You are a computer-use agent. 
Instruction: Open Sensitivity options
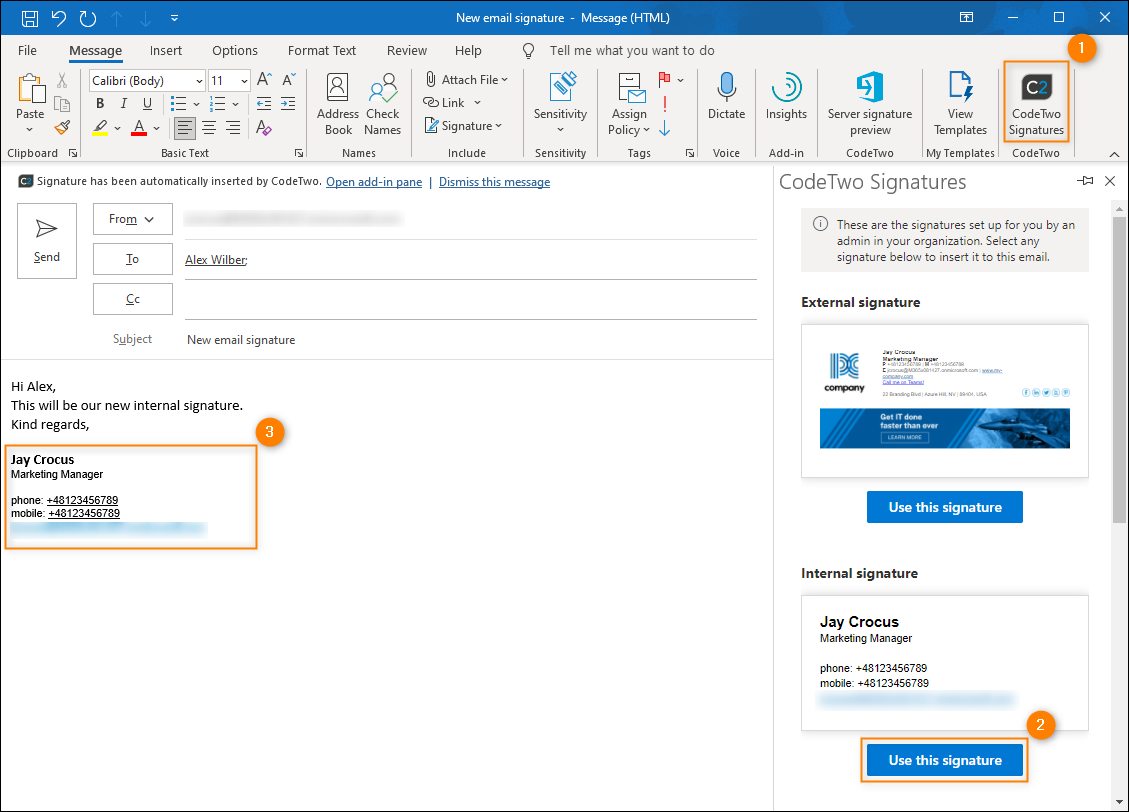[x=560, y=103]
